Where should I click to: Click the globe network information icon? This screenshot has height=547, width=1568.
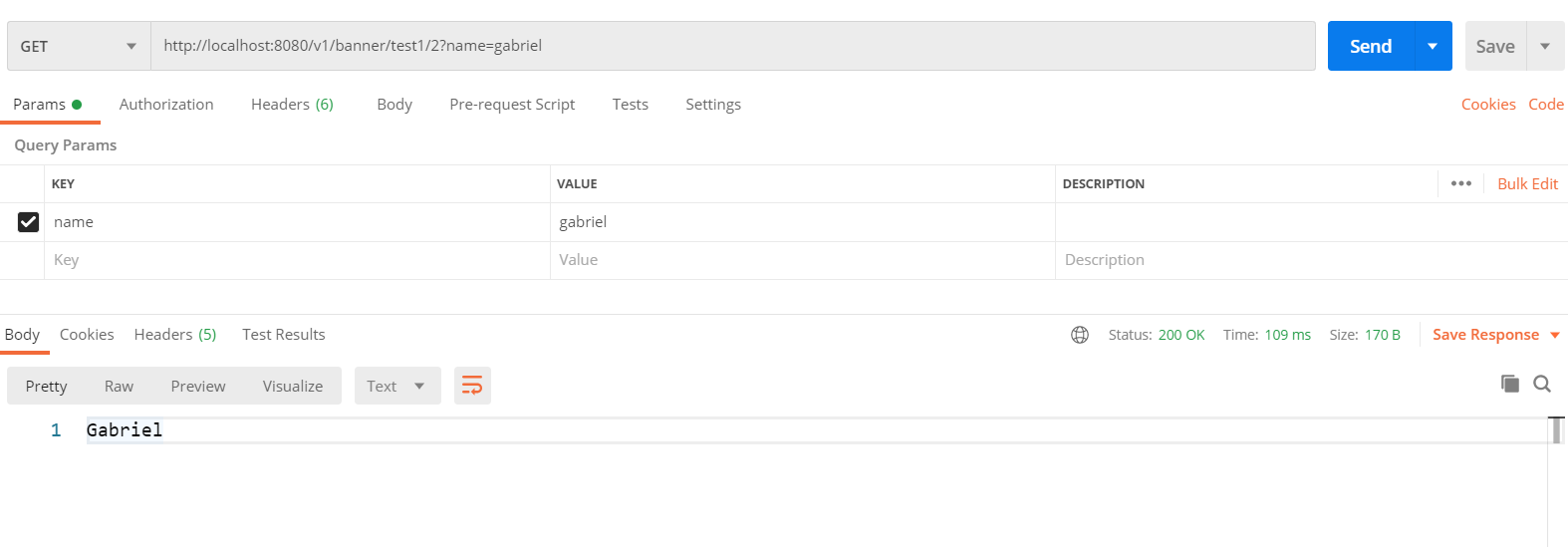1080,335
